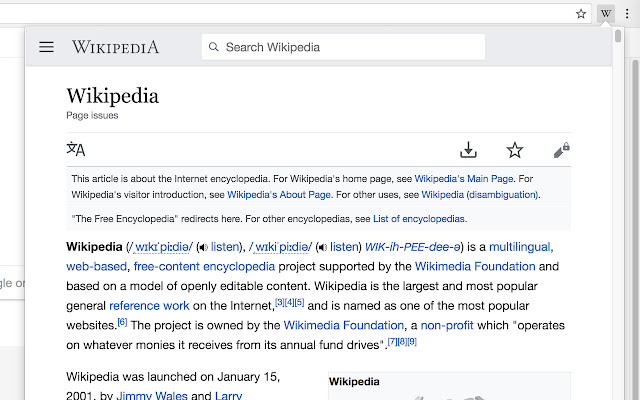
Task: Click the browser page scrollbar behind the popup
Action: point(635,229)
